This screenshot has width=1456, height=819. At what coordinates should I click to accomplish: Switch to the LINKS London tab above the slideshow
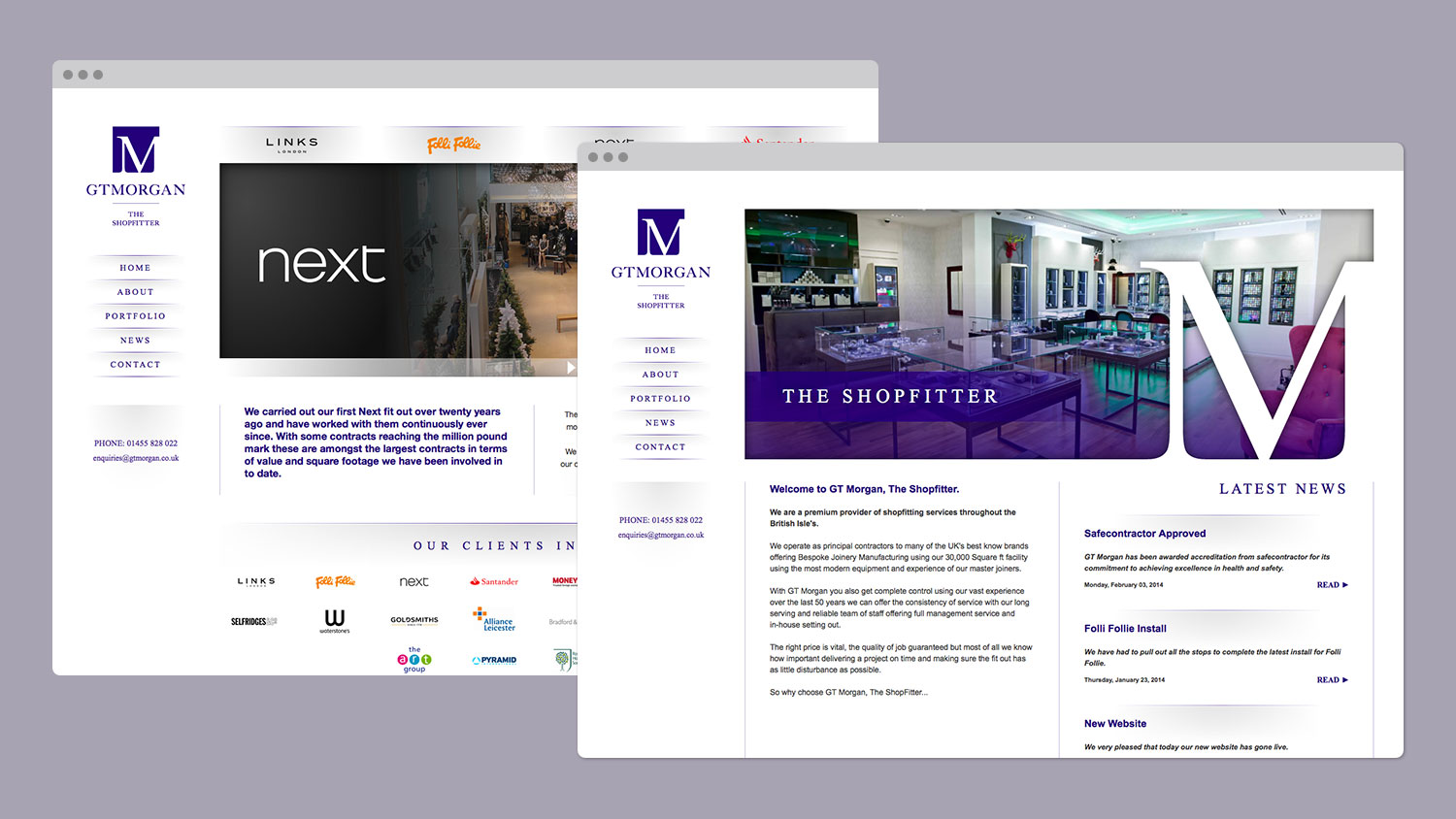(x=292, y=145)
